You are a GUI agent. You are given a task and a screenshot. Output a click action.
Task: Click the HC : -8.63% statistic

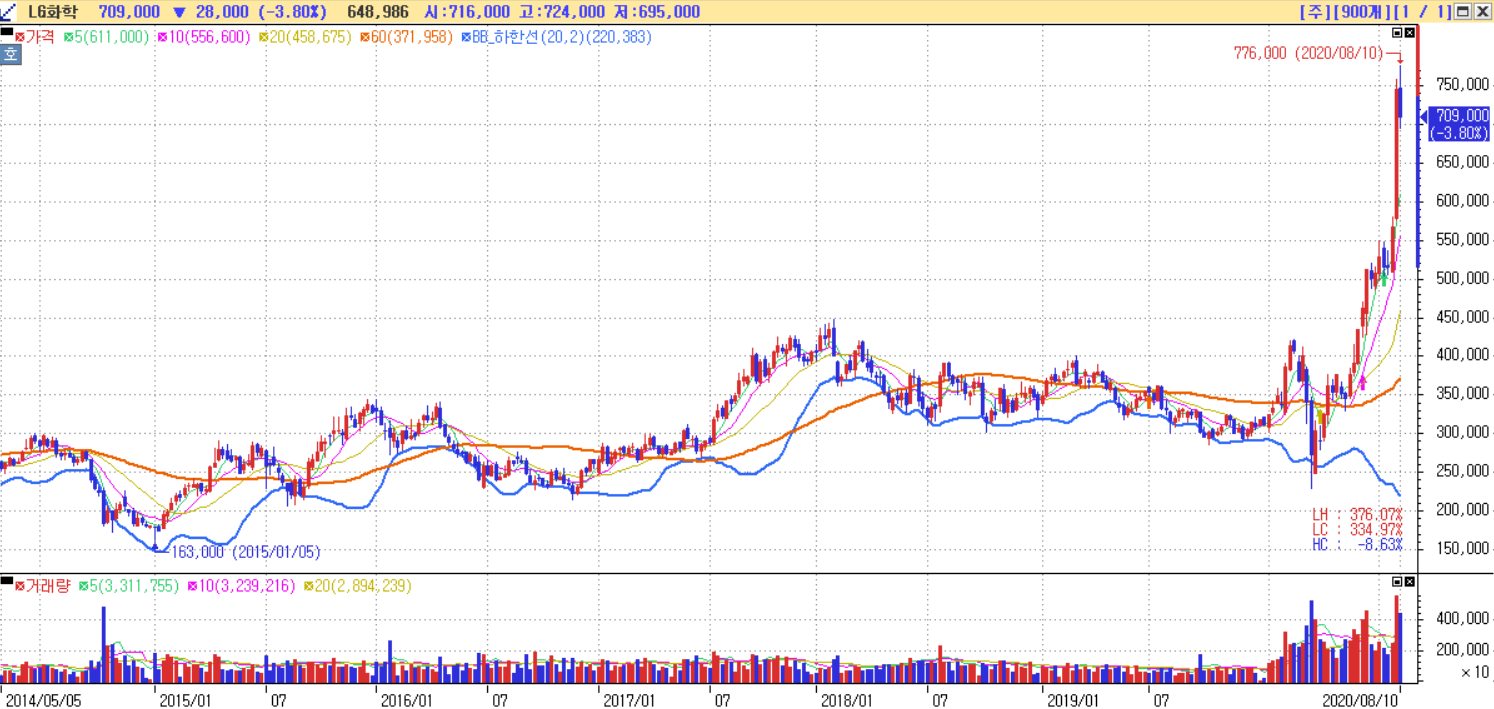tap(1357, 545)
